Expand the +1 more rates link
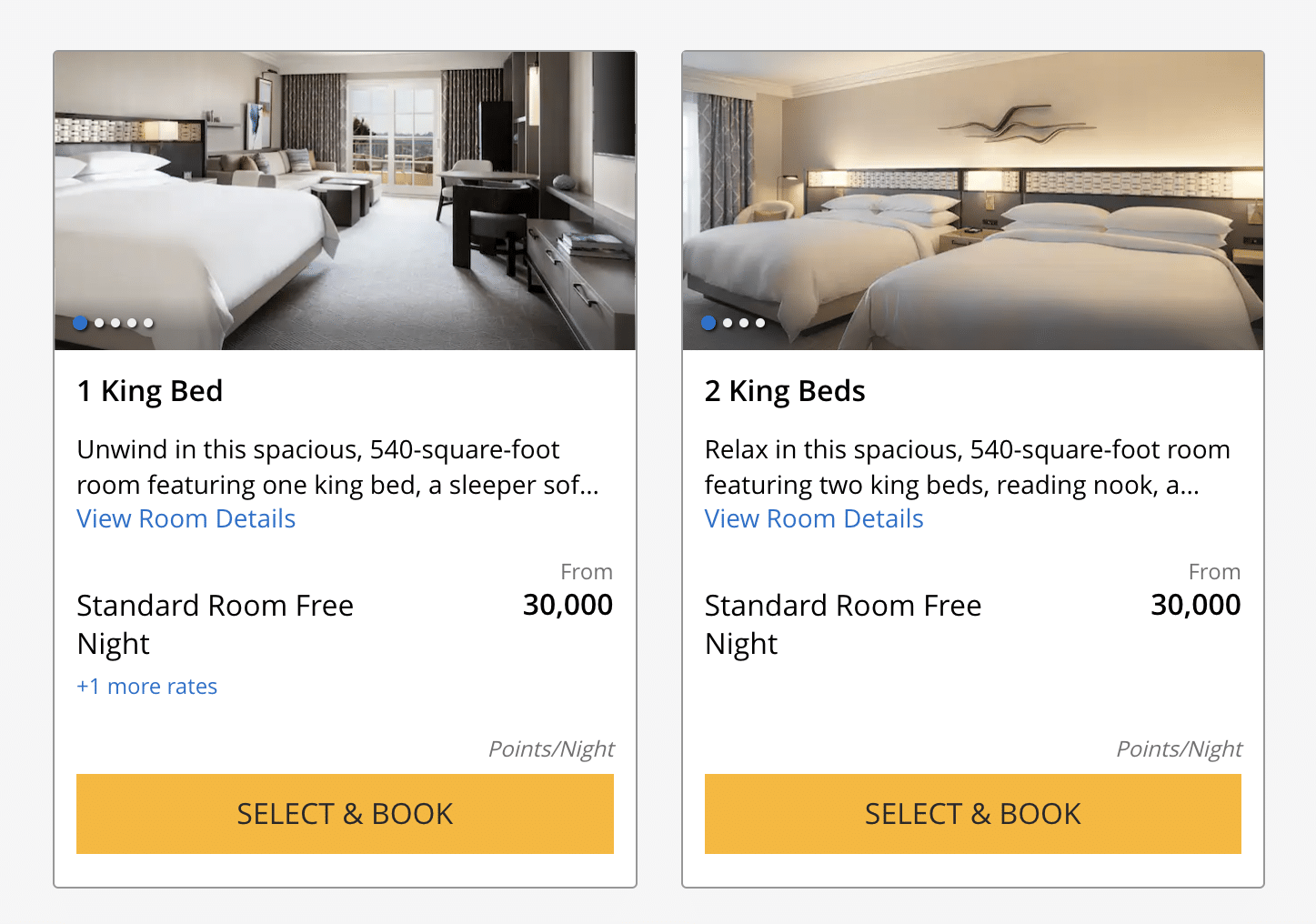 coord(147,687)
